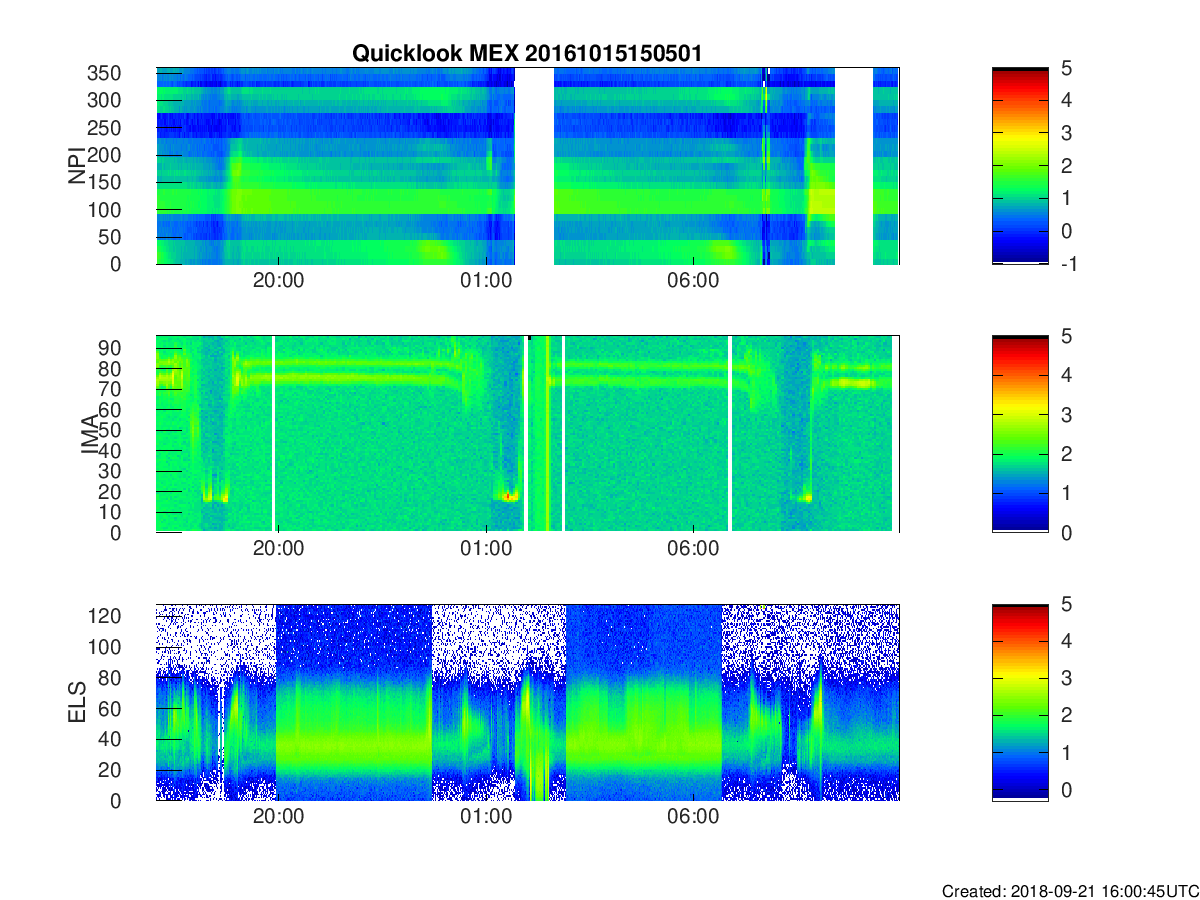Click the 5 label on NPI color bar
The height and width of the screenshot is (900, 1200).
(x=1066, y=68)
